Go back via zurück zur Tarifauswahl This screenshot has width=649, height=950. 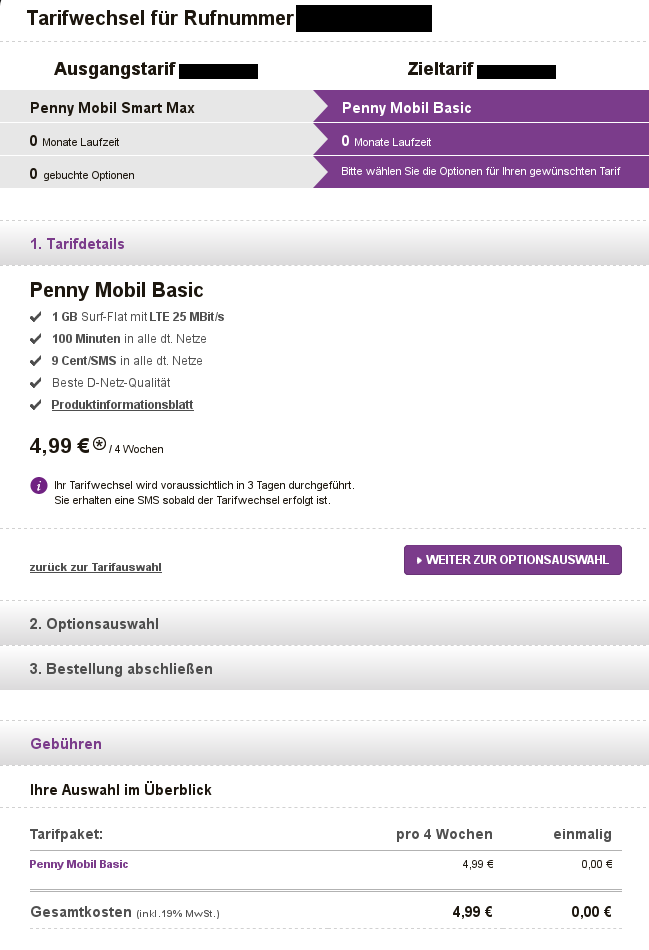tap(96, 567)
